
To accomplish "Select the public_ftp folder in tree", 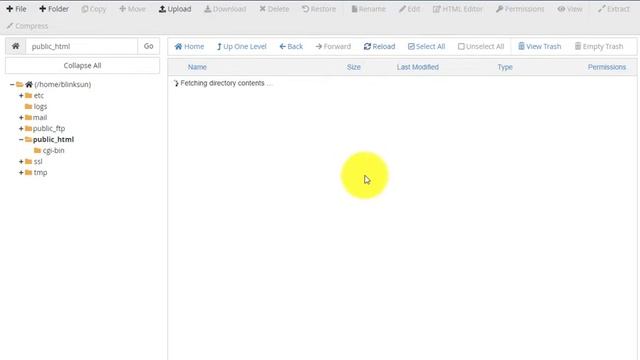I will click(49, 129).
